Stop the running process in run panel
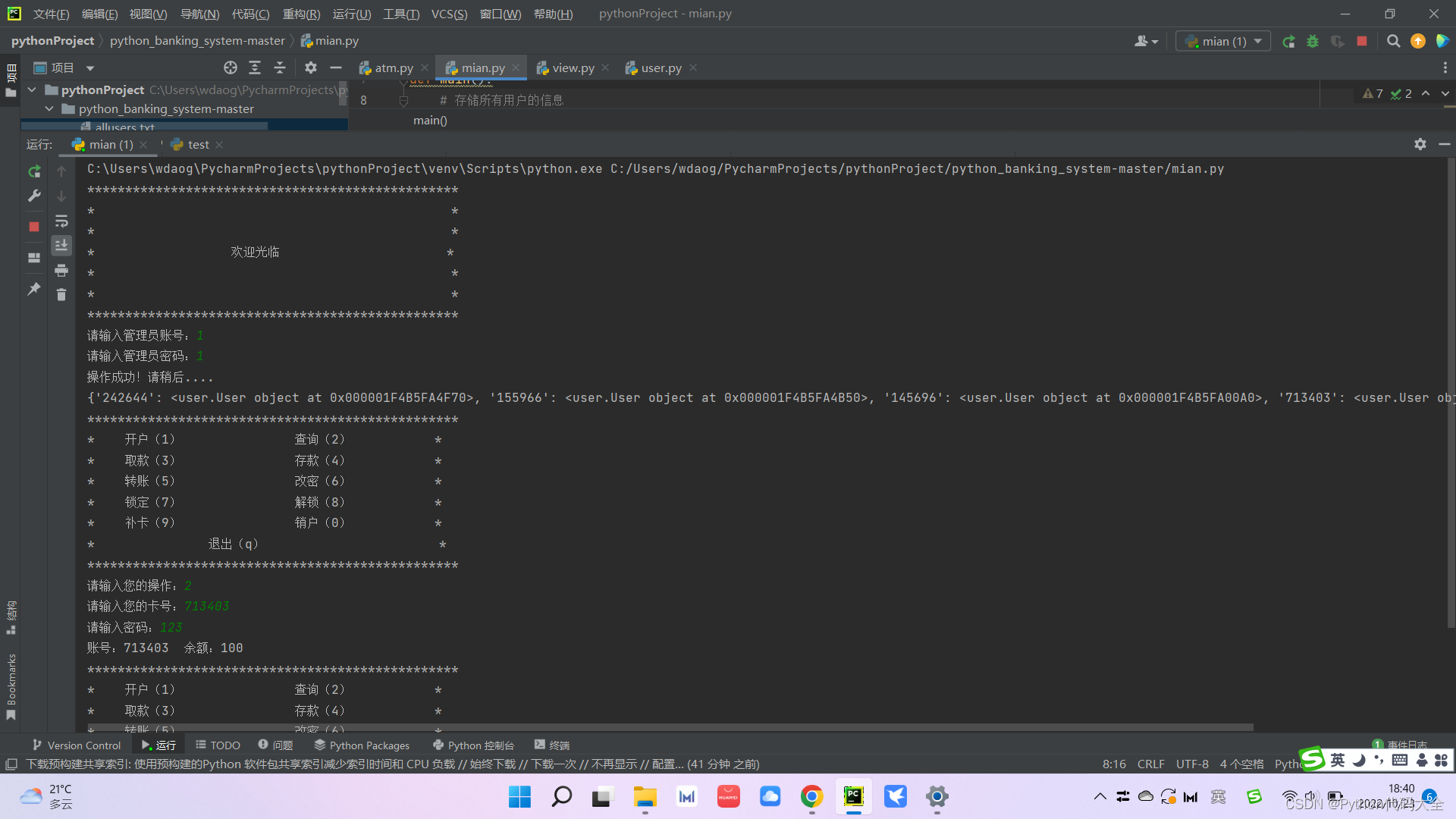The width and height of the screenshot is (1456, 819). click(34, 227)
